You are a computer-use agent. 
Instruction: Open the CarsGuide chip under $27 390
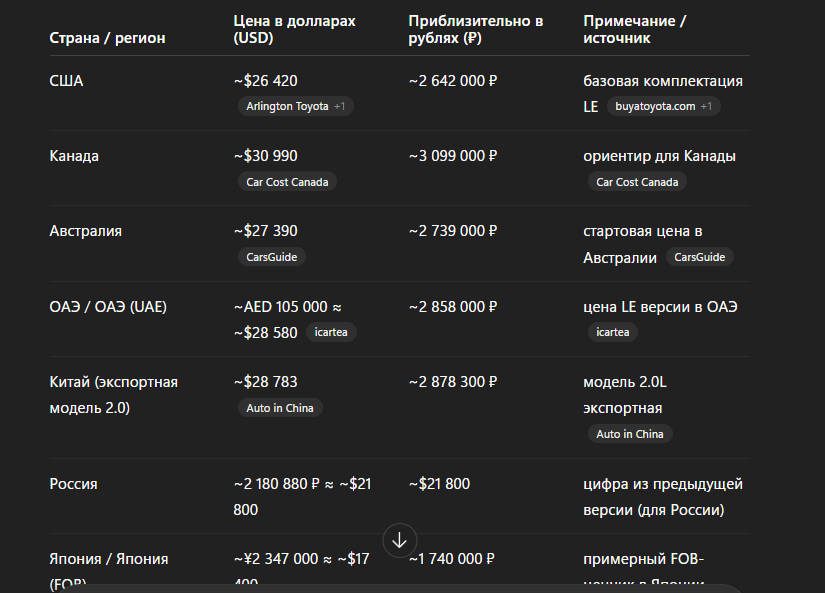click(271, 257)
